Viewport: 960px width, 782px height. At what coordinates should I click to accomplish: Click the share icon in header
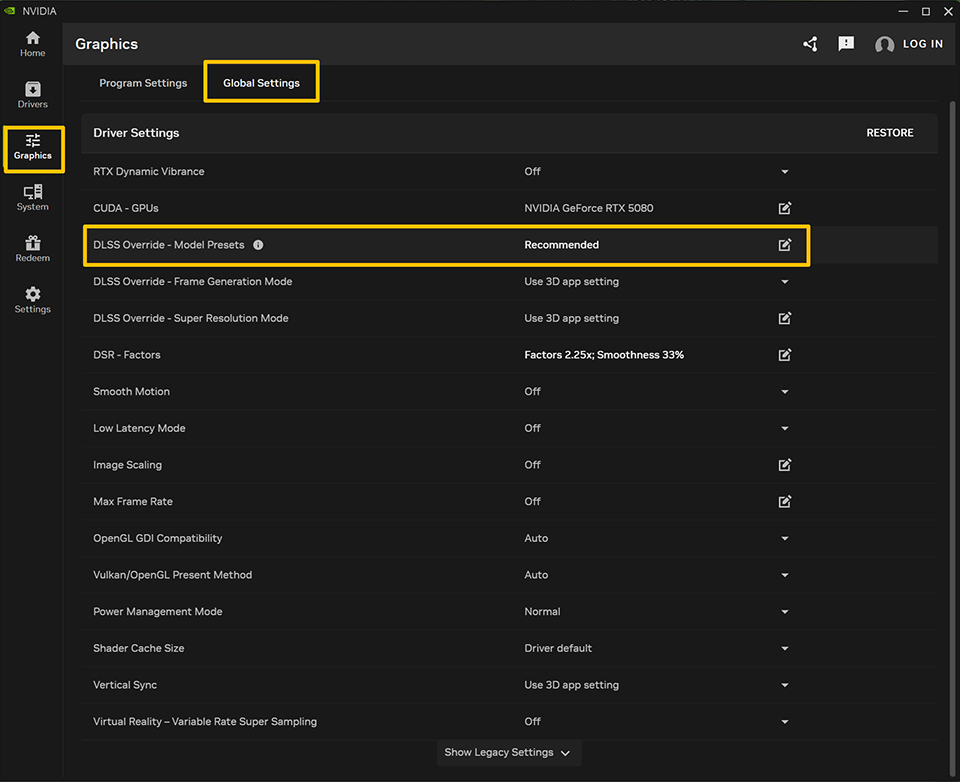[x=810, y=44]
